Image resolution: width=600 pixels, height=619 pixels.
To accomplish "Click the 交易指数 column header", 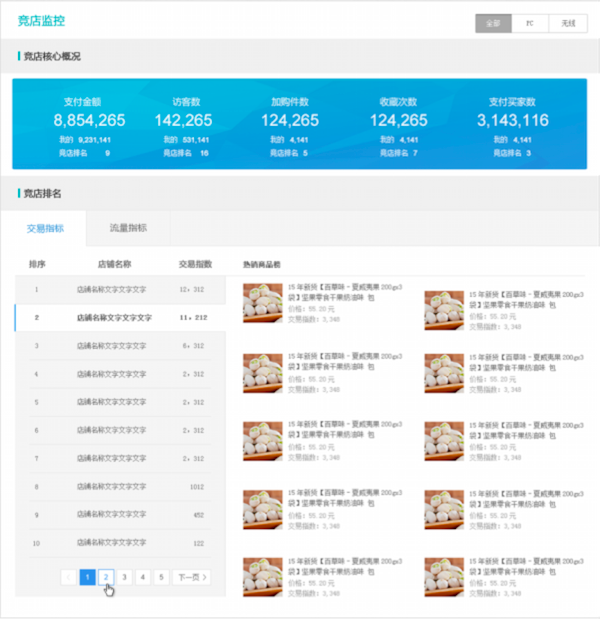I will (195, 264).
